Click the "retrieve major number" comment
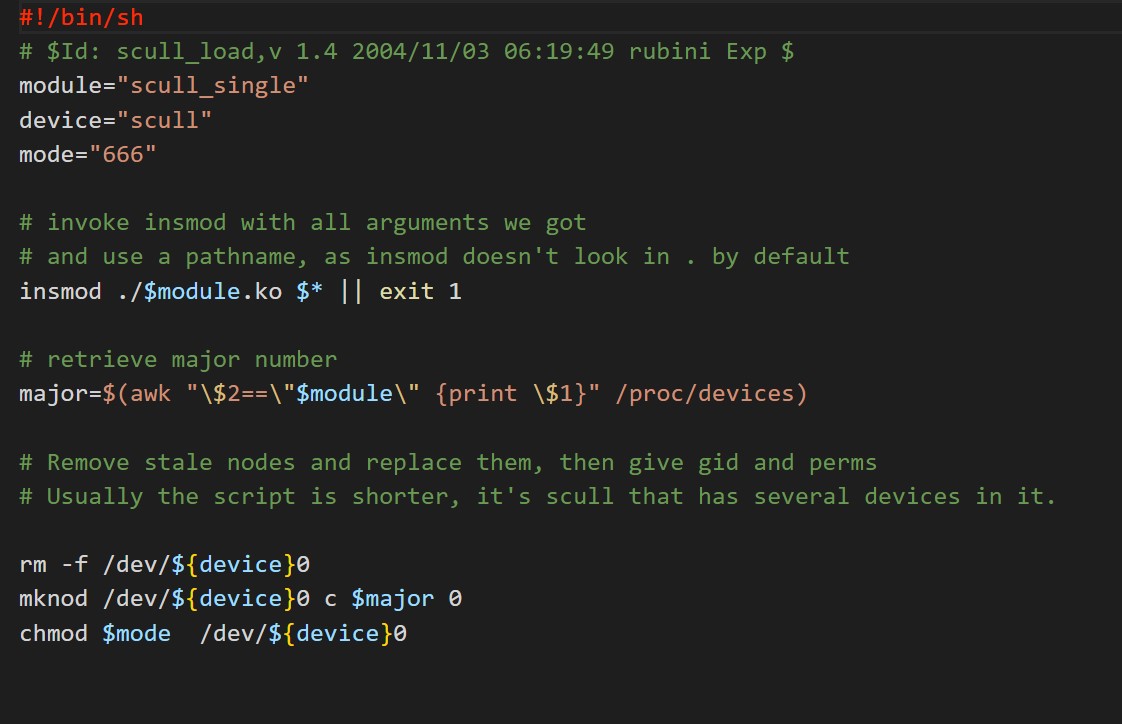Screen dimensions: 1122x724 pos(178,359)
